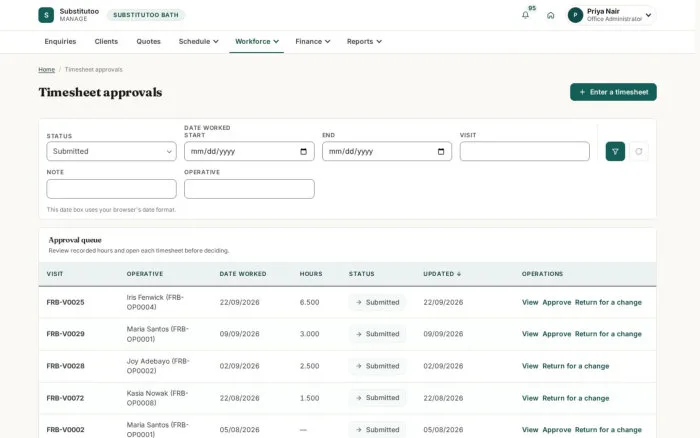The image size is (700, 438).
Task: Return FRB-V0028 for a change
Action: tap(575, 366)
